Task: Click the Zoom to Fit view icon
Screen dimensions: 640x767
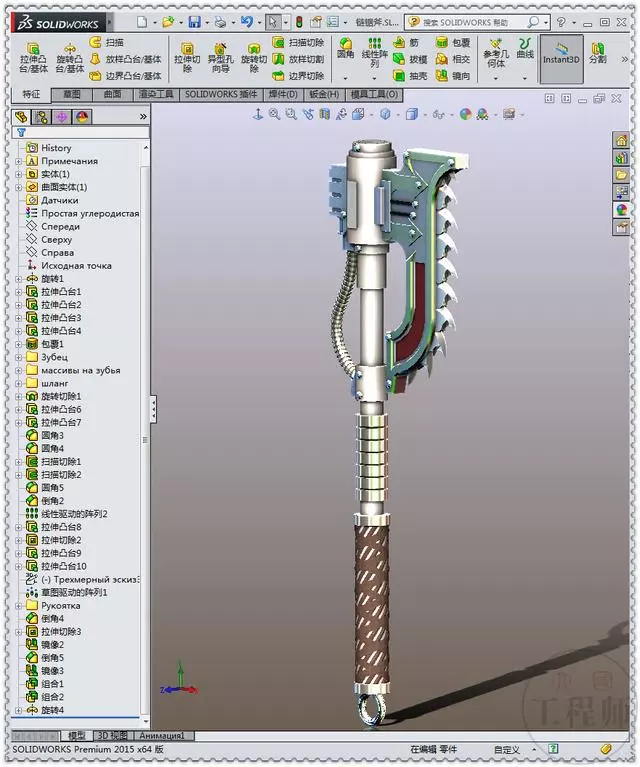Action: coord(274,114)
